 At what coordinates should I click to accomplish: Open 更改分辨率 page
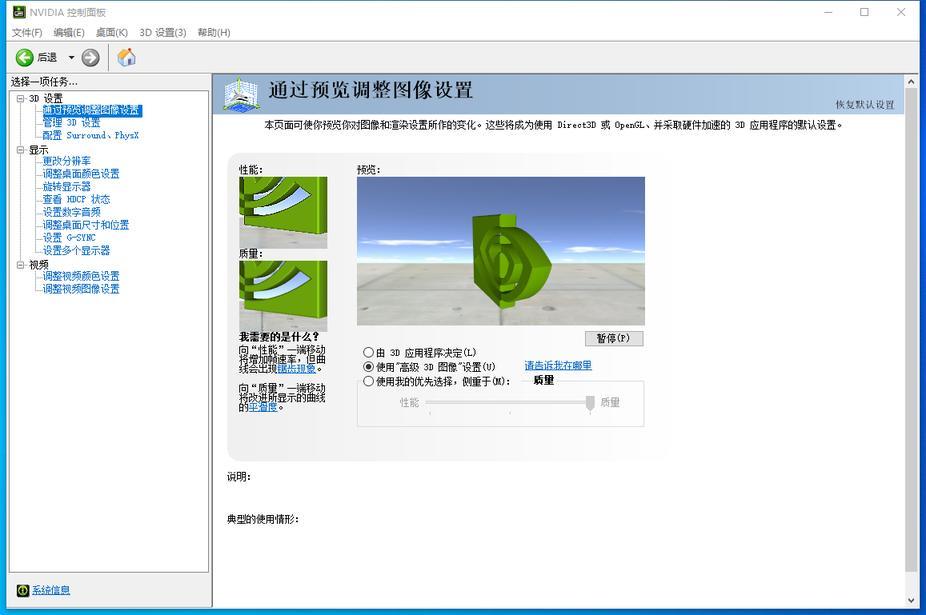click(67, 161)
